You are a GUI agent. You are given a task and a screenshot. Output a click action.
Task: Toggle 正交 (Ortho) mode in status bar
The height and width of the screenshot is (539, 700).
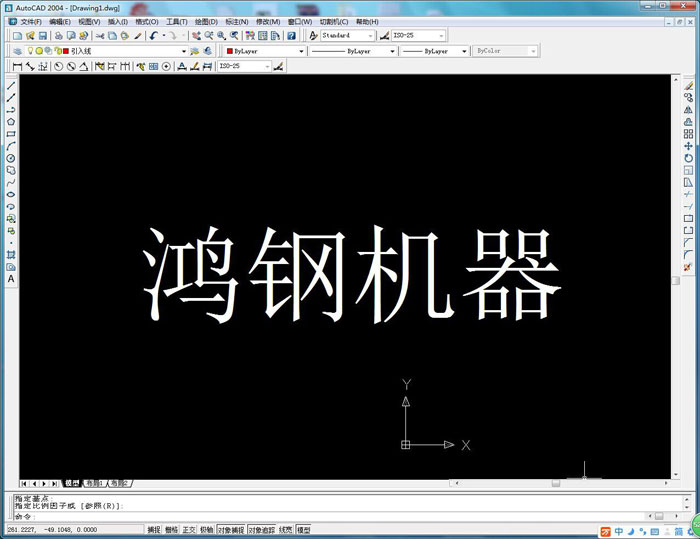coord(189,530)
